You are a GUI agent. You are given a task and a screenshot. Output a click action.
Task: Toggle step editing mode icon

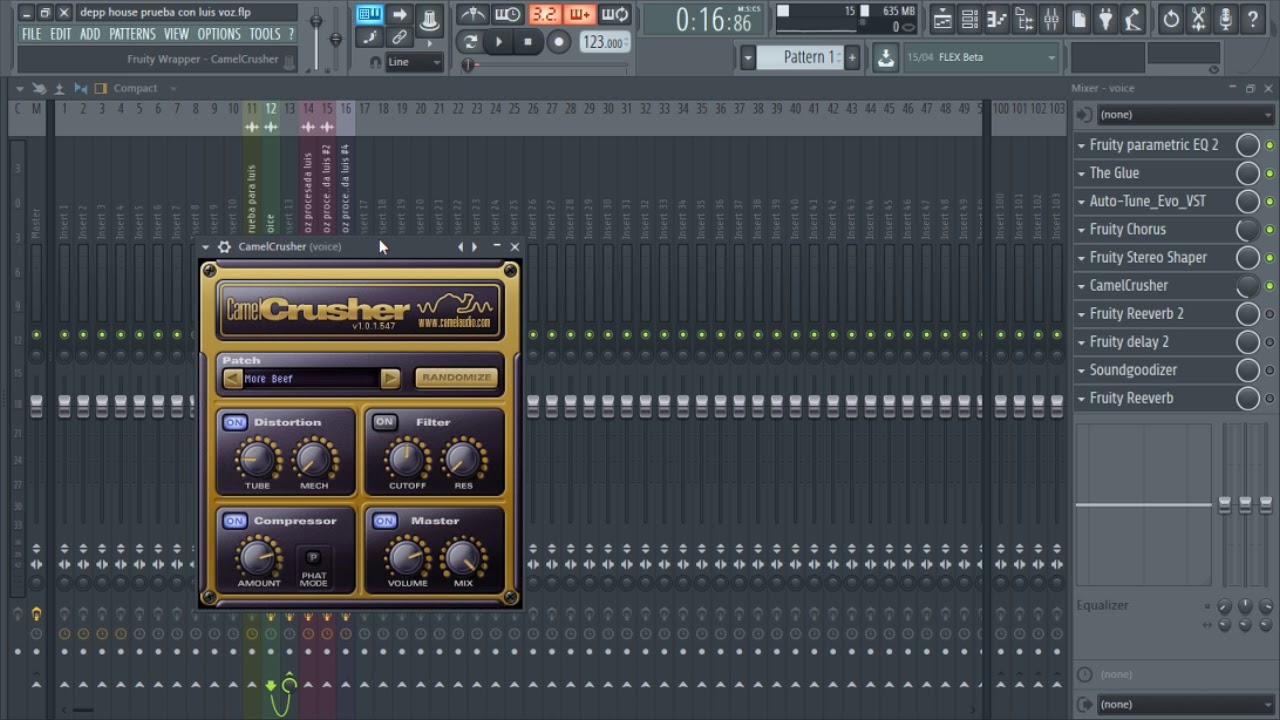[369, 38]
